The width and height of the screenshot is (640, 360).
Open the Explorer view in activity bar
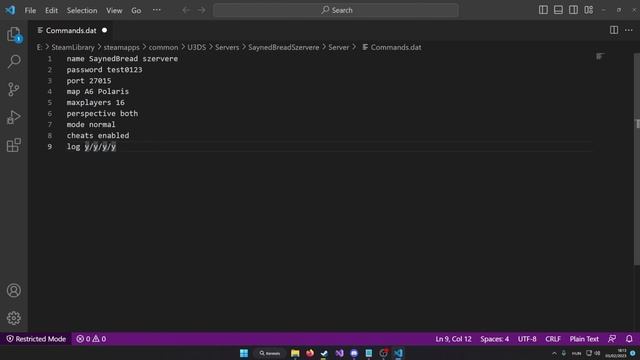coord(14,34)
